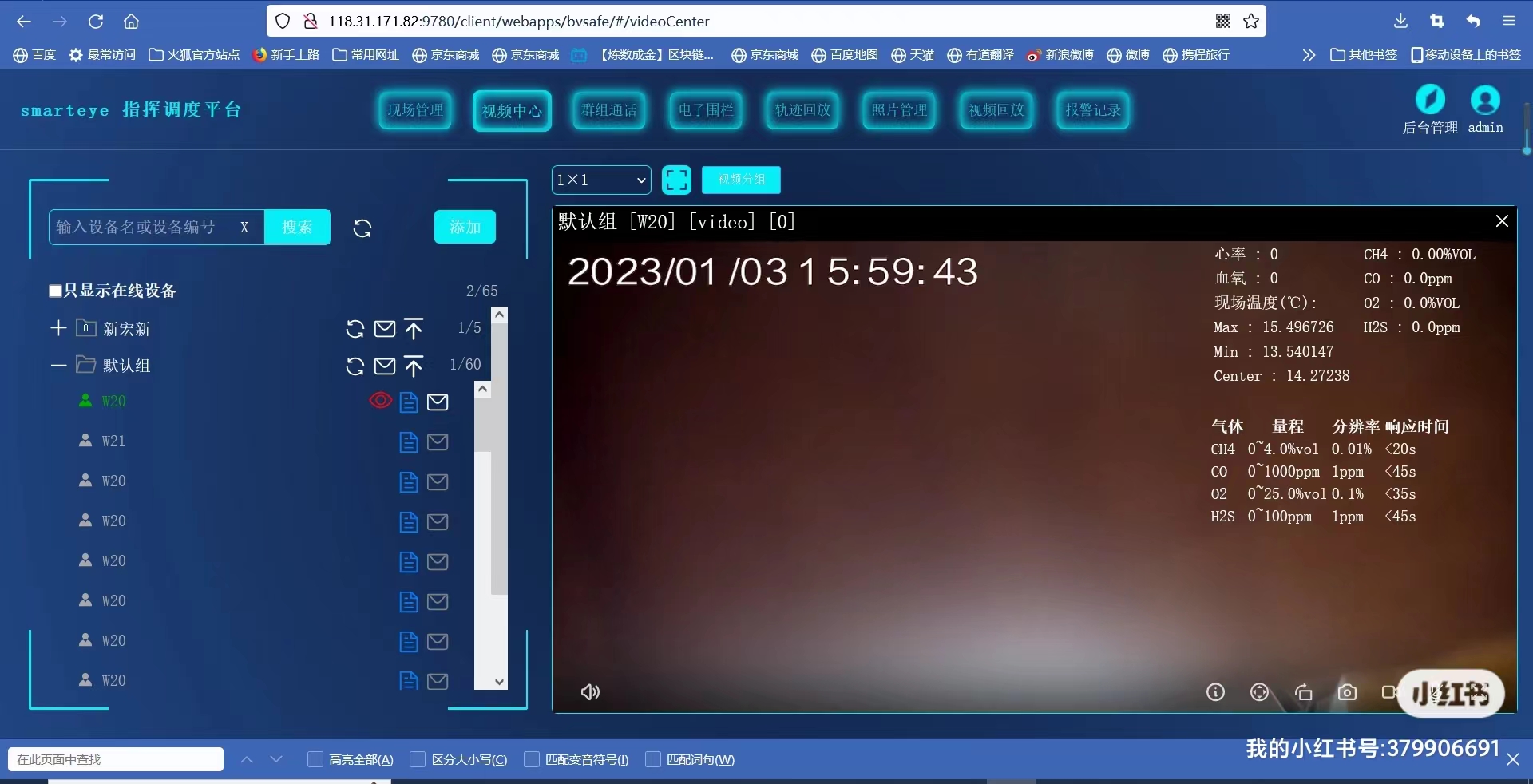Open the 后台管理 backend management icon
This screenshot has width=1533, height=784.
[1430, 100]
